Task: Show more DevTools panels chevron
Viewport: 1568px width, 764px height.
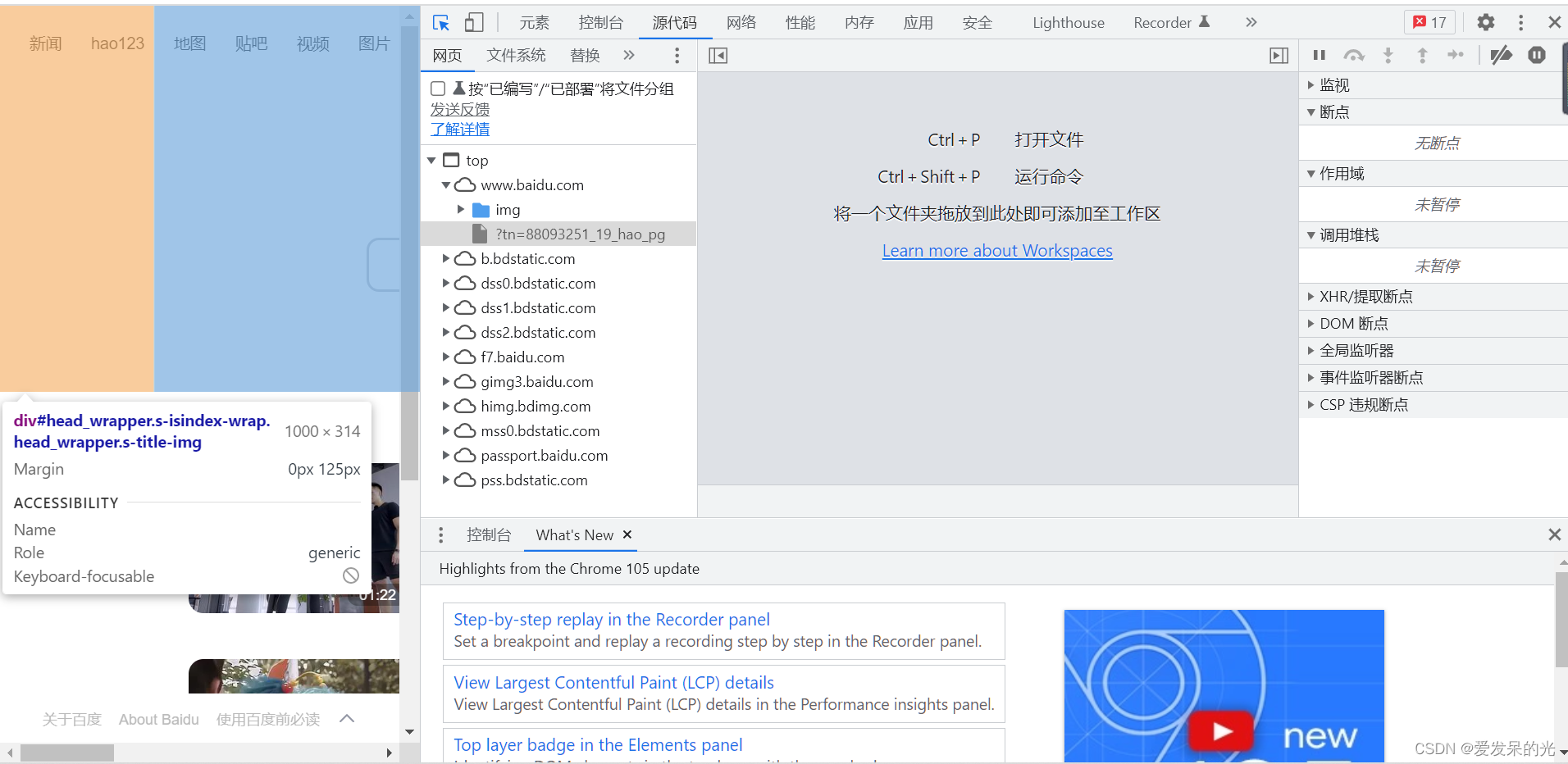Action: pos(1251,23)
